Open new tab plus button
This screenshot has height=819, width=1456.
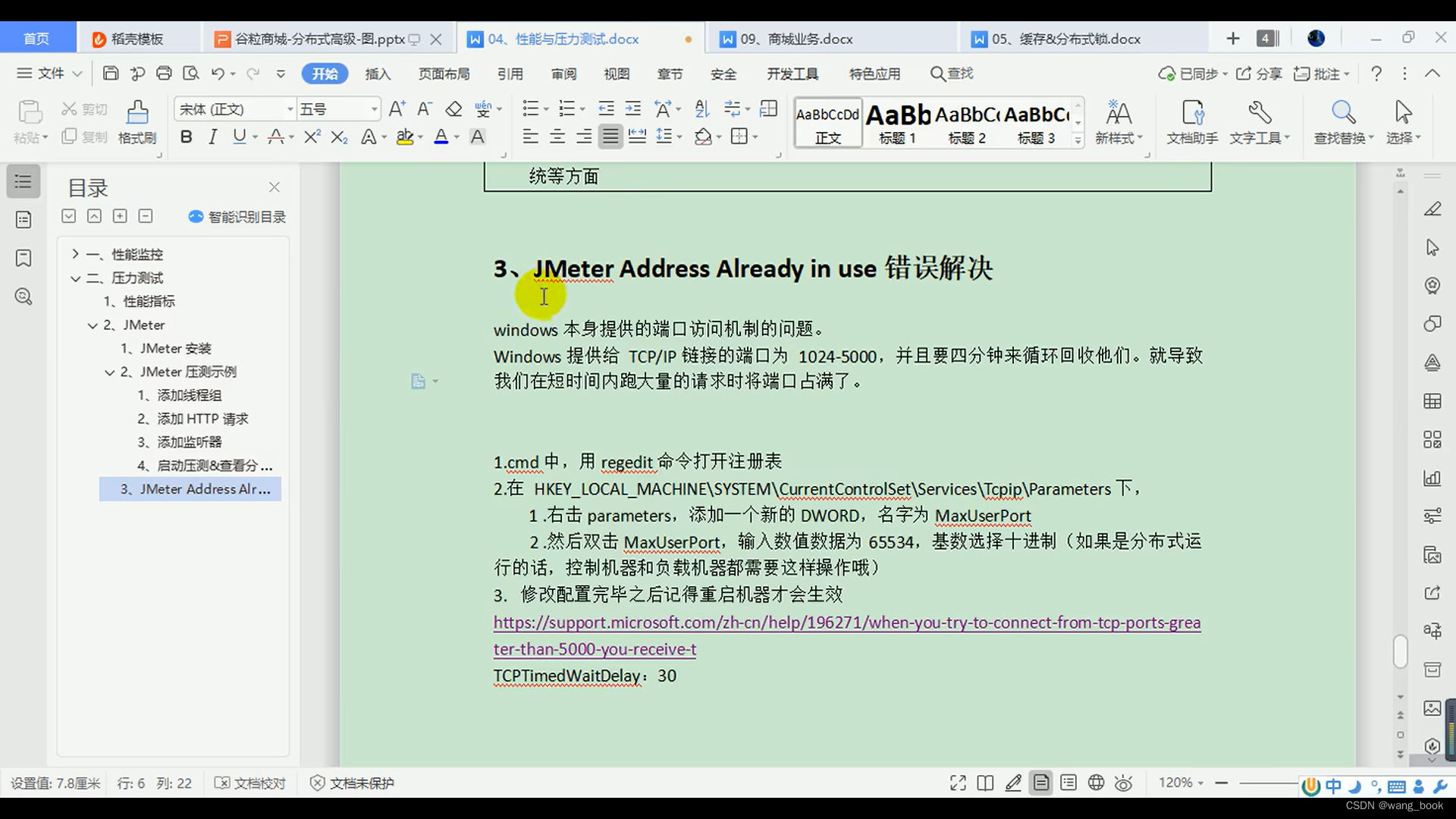(1233, 39)
